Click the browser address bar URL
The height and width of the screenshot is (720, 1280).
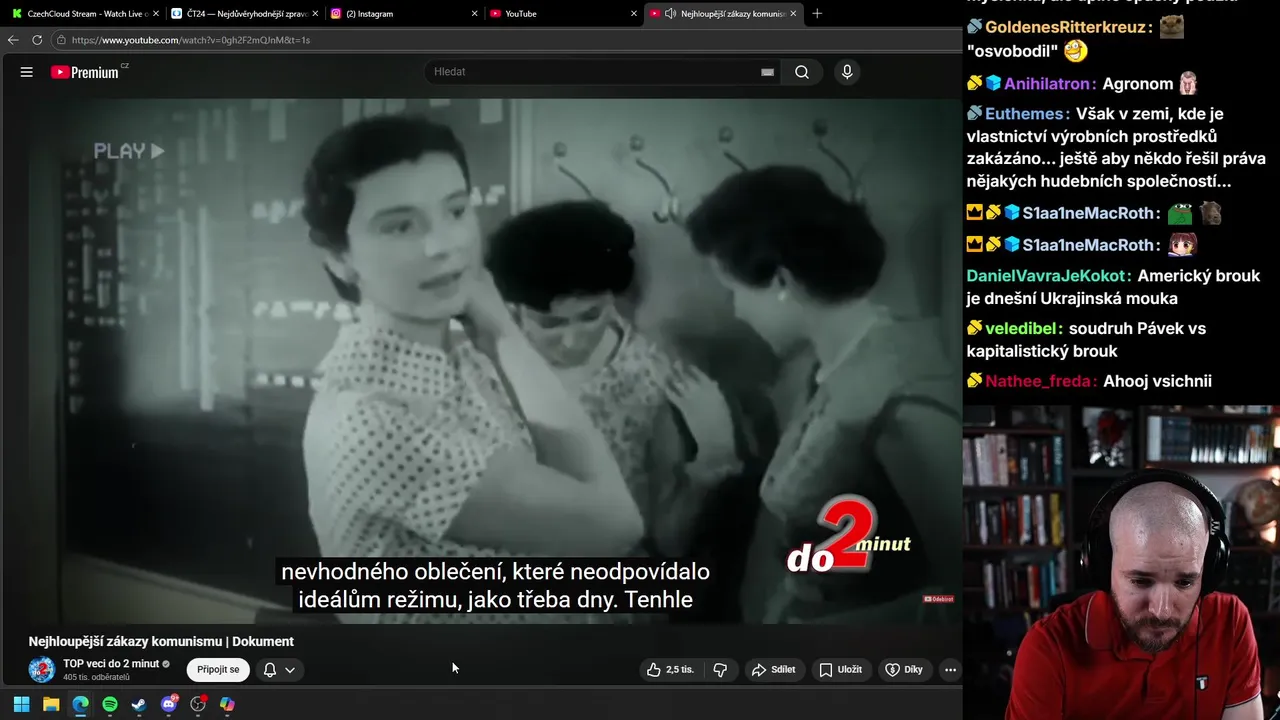point(190,40)
